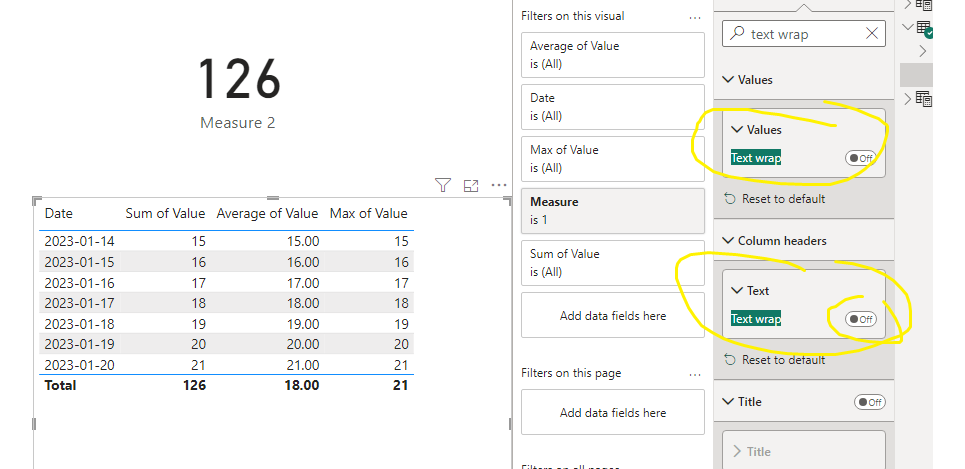Image resolution: width=965 pixels, height=469 pixels.
Task: Select the 126 card visual value
Action: coord(239,79)
